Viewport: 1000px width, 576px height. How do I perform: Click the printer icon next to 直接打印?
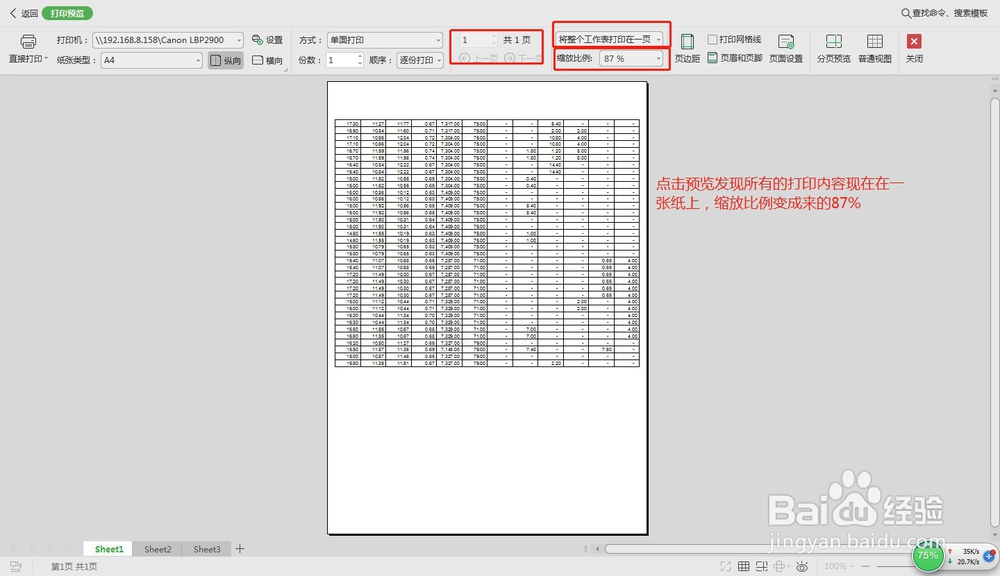pyautogui.click(x=27, y=39)
